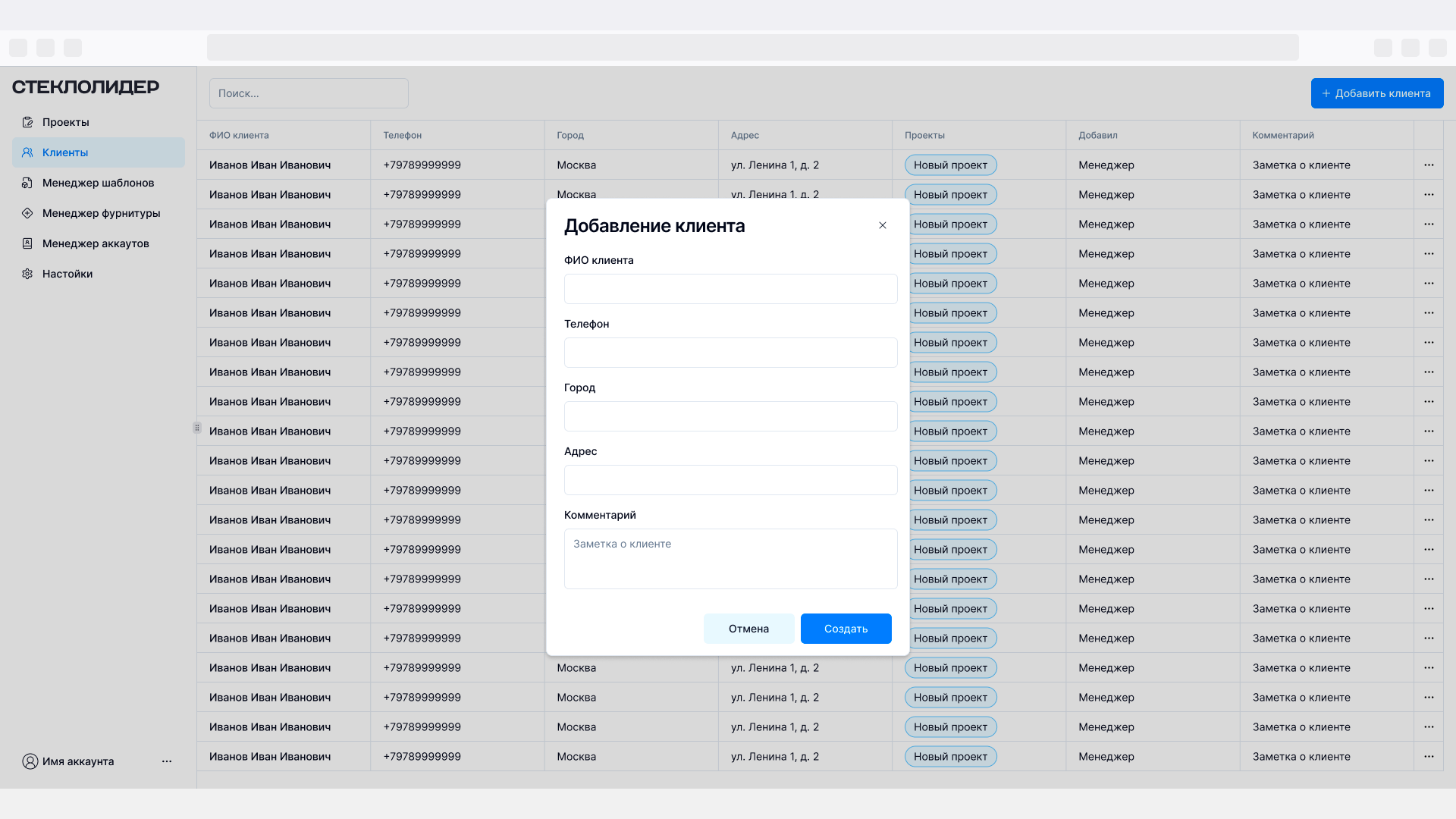Screen dimensions: 1456x819
Task: Click the account avatar icon
Action: (x=30, y=761)
